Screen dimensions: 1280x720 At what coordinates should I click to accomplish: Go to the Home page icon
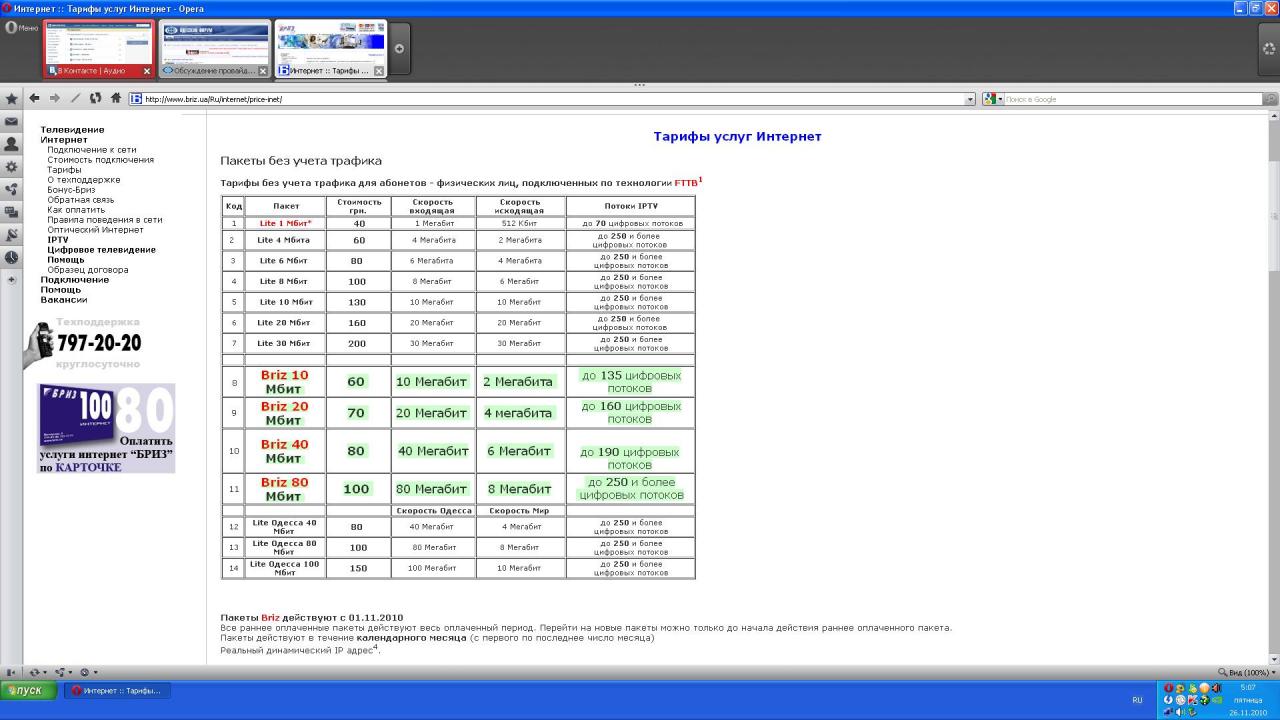point(116,98)
